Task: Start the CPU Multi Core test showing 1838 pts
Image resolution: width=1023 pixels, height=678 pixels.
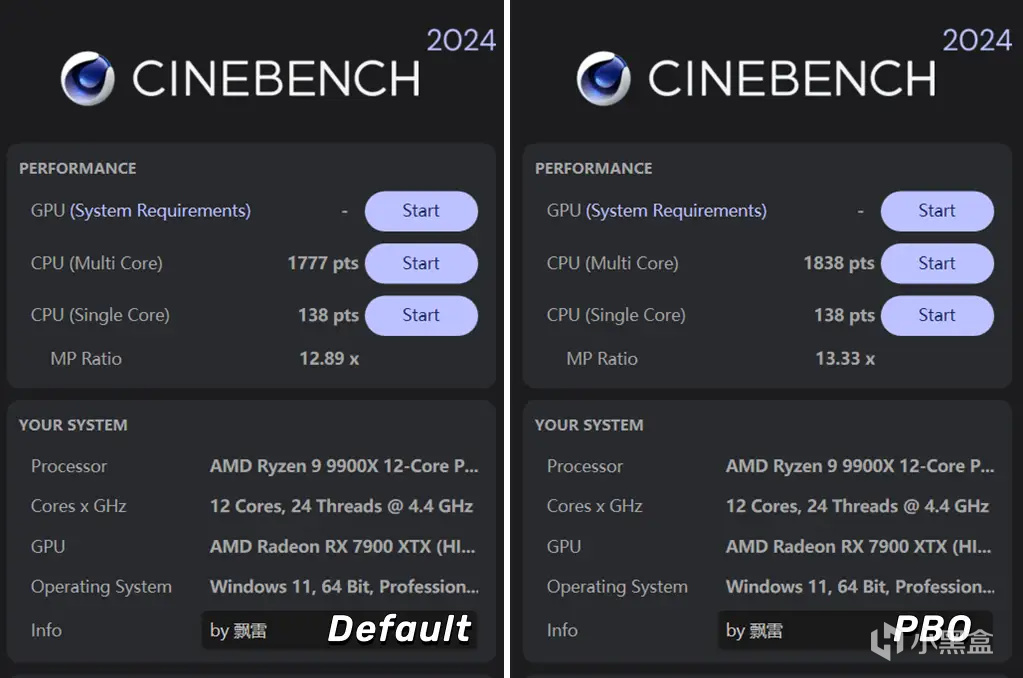Action: (x=937, y=264)
